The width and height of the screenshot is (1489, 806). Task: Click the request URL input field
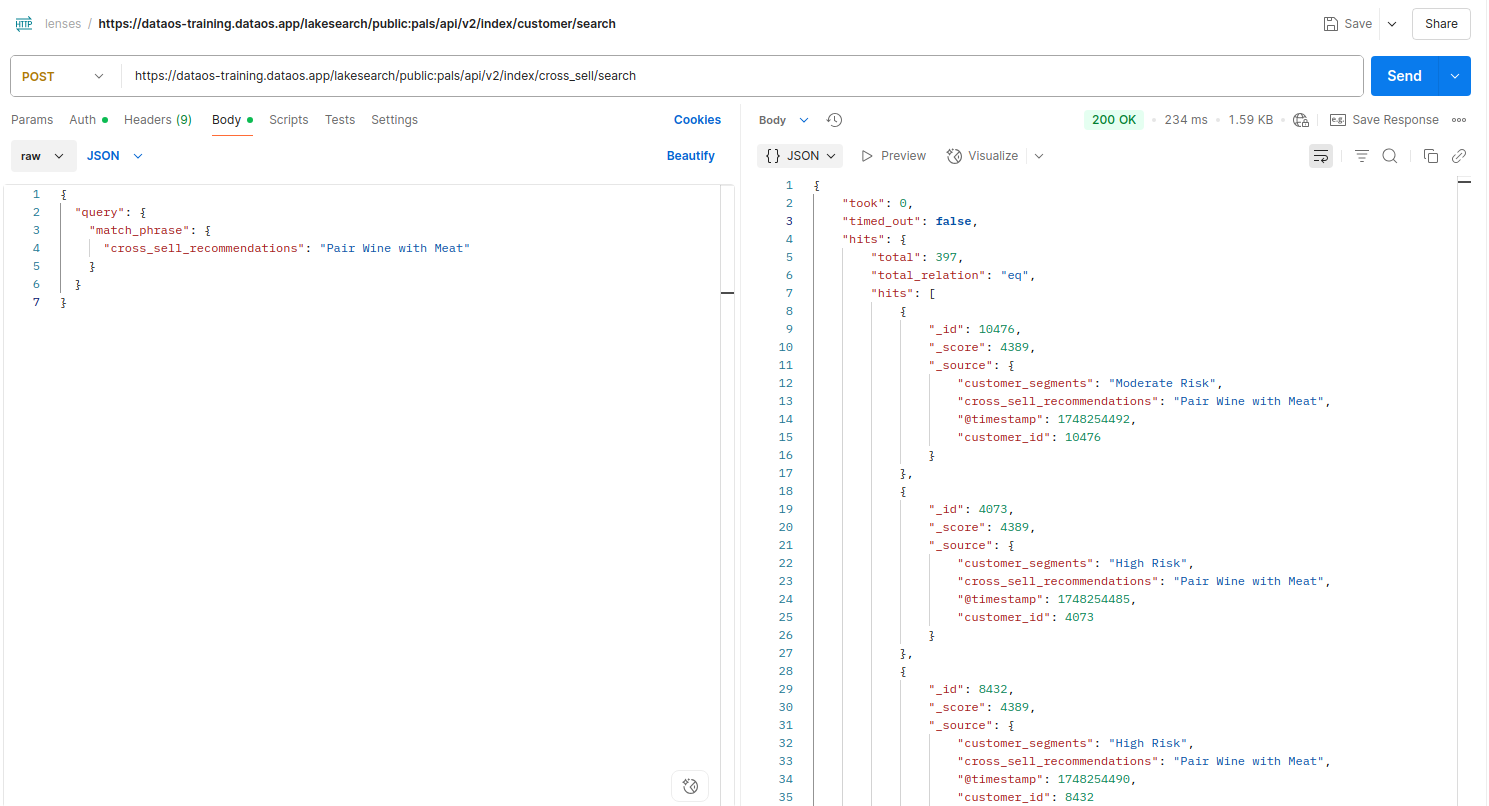pos(742,76)
